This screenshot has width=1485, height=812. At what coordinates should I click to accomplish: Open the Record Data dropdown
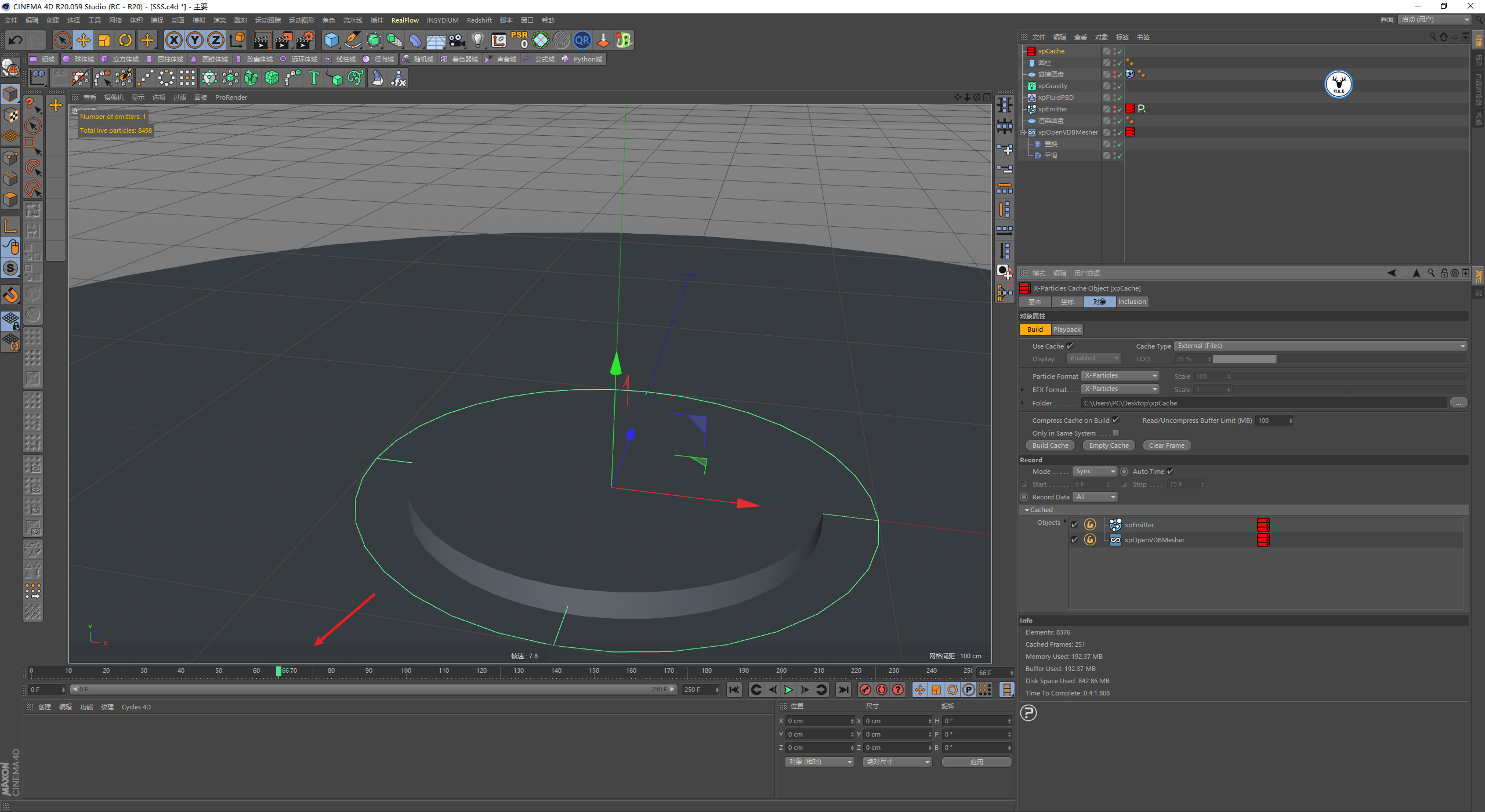[1095, 497]
